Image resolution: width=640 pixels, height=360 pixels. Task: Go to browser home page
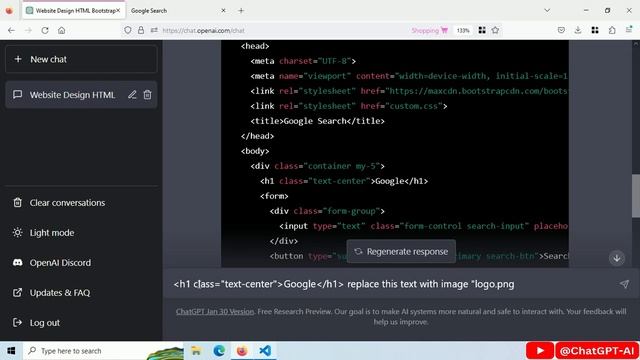click(62, 30)
